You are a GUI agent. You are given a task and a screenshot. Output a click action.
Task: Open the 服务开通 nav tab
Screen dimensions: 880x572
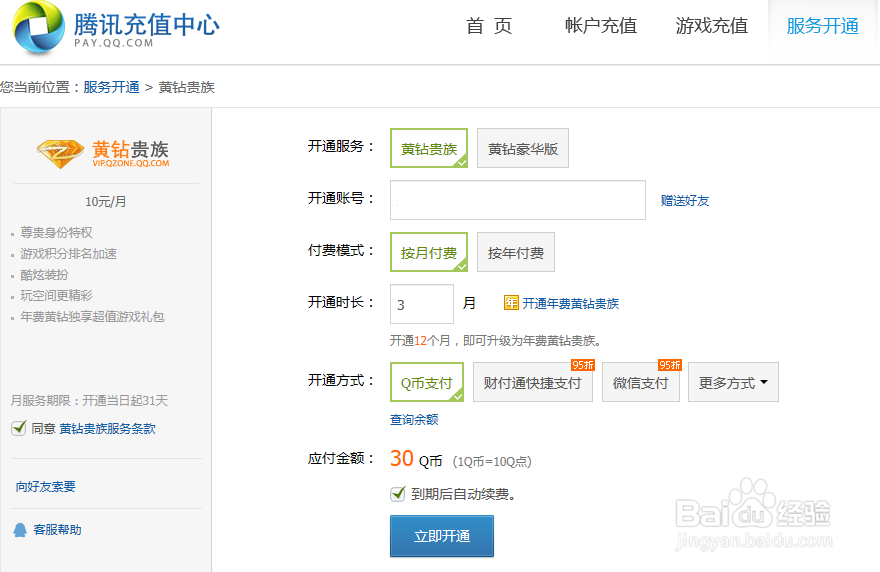pyautogui.click(x=823, y=26)
